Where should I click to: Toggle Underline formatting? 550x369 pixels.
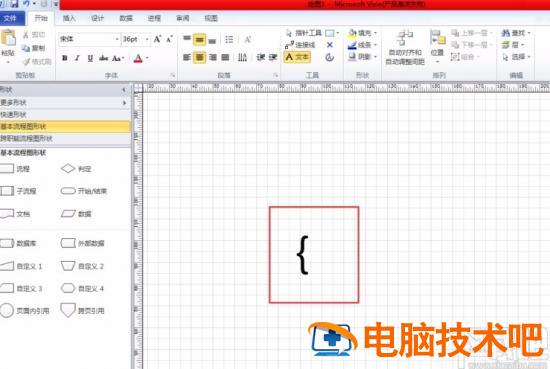[x=90, y=58]
